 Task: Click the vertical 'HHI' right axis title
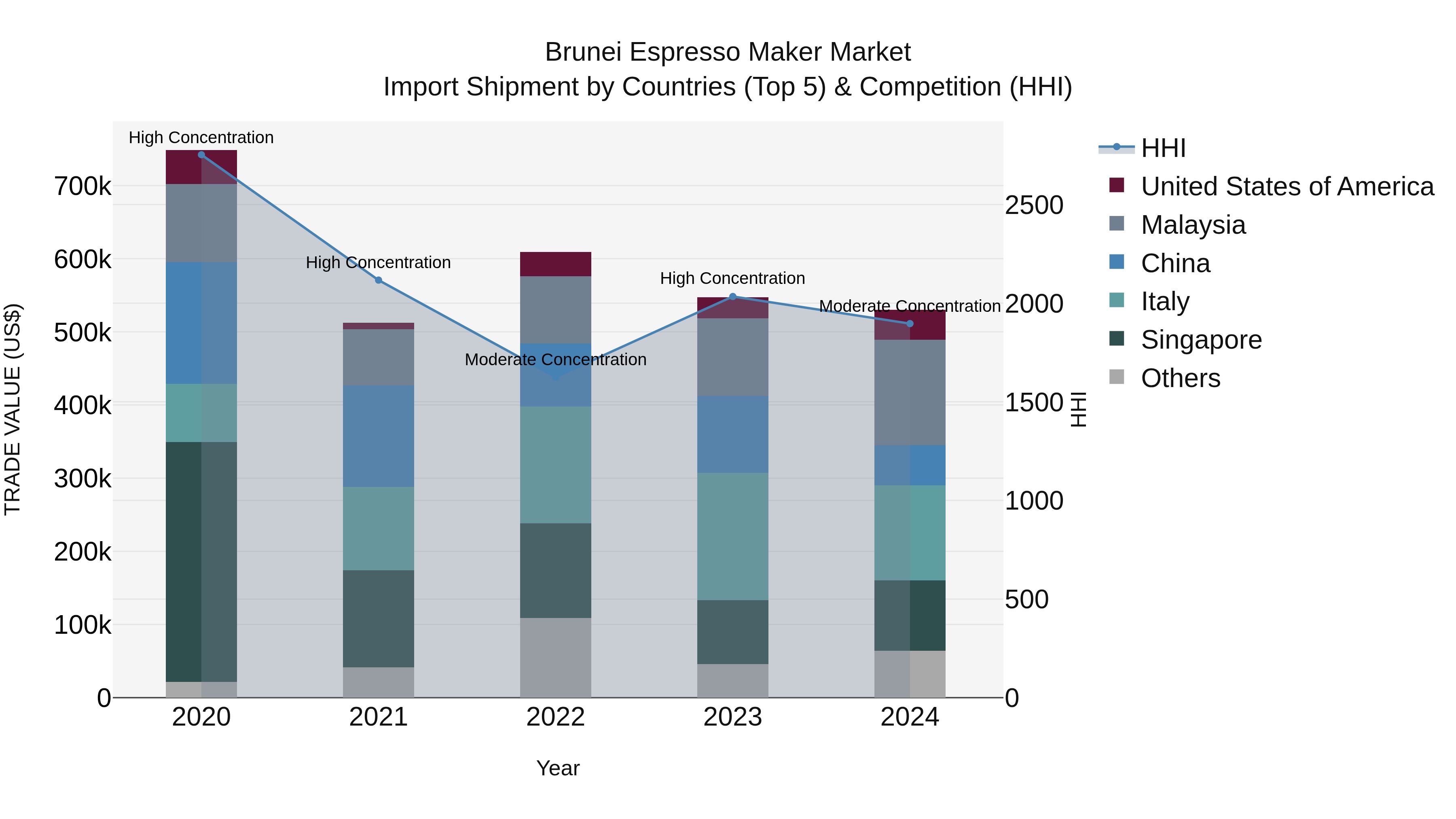[x=1078, y=409]
